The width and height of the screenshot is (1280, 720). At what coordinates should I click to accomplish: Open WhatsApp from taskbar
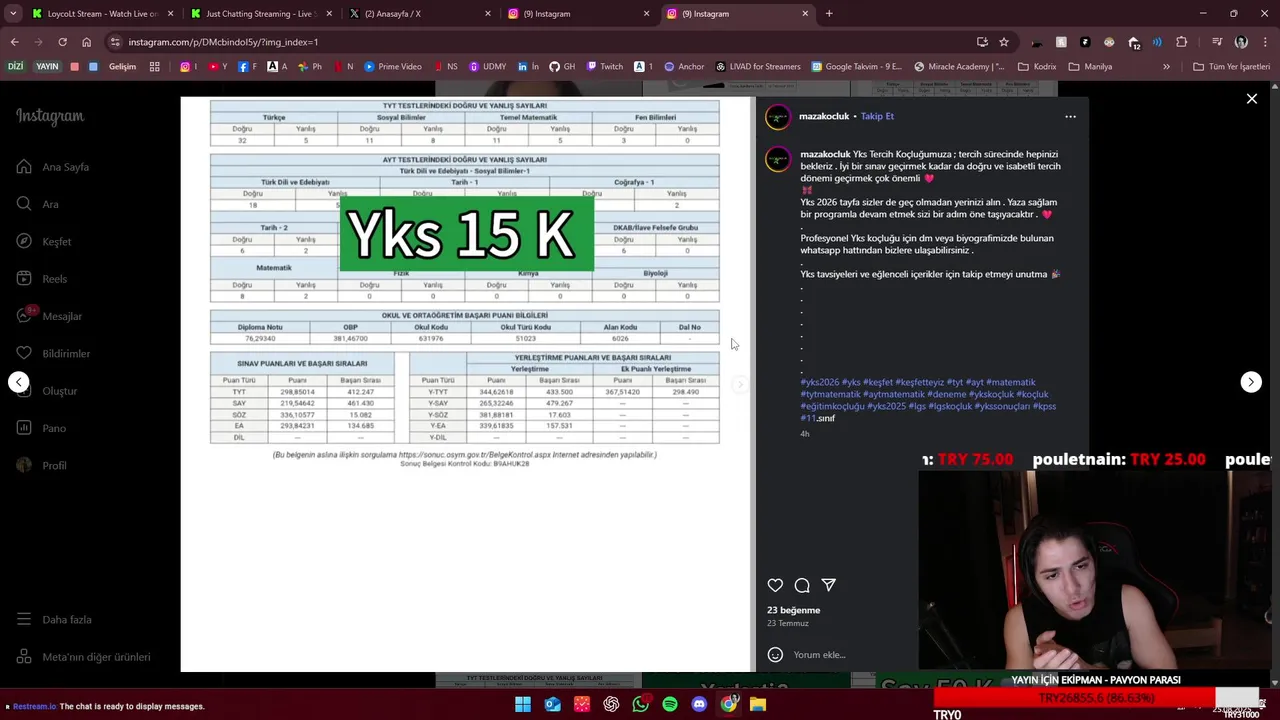(x=640, y=704)
